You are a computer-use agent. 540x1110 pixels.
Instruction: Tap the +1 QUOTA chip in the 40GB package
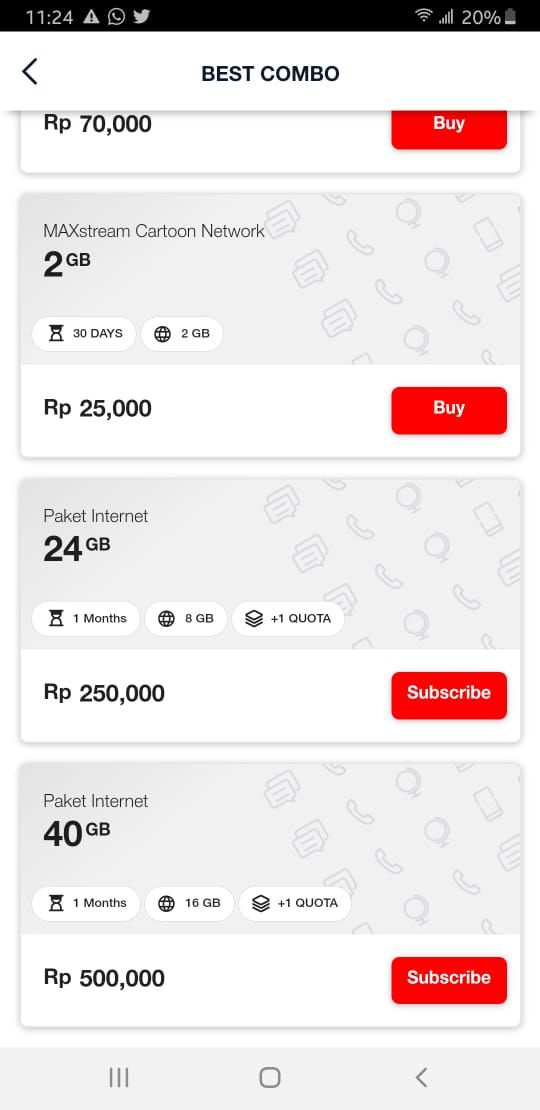point(294,903)
